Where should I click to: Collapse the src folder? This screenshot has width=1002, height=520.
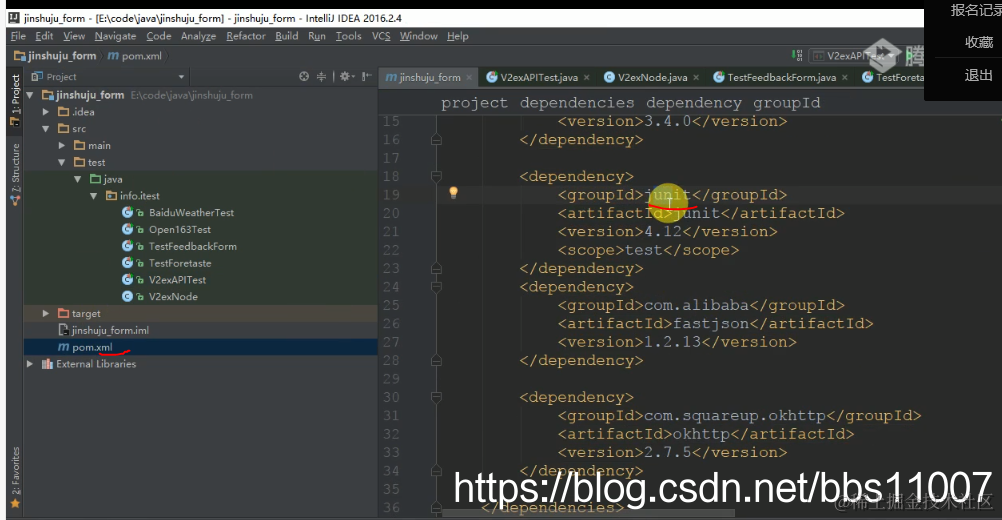pyautogui.click(x=46, y=128)
